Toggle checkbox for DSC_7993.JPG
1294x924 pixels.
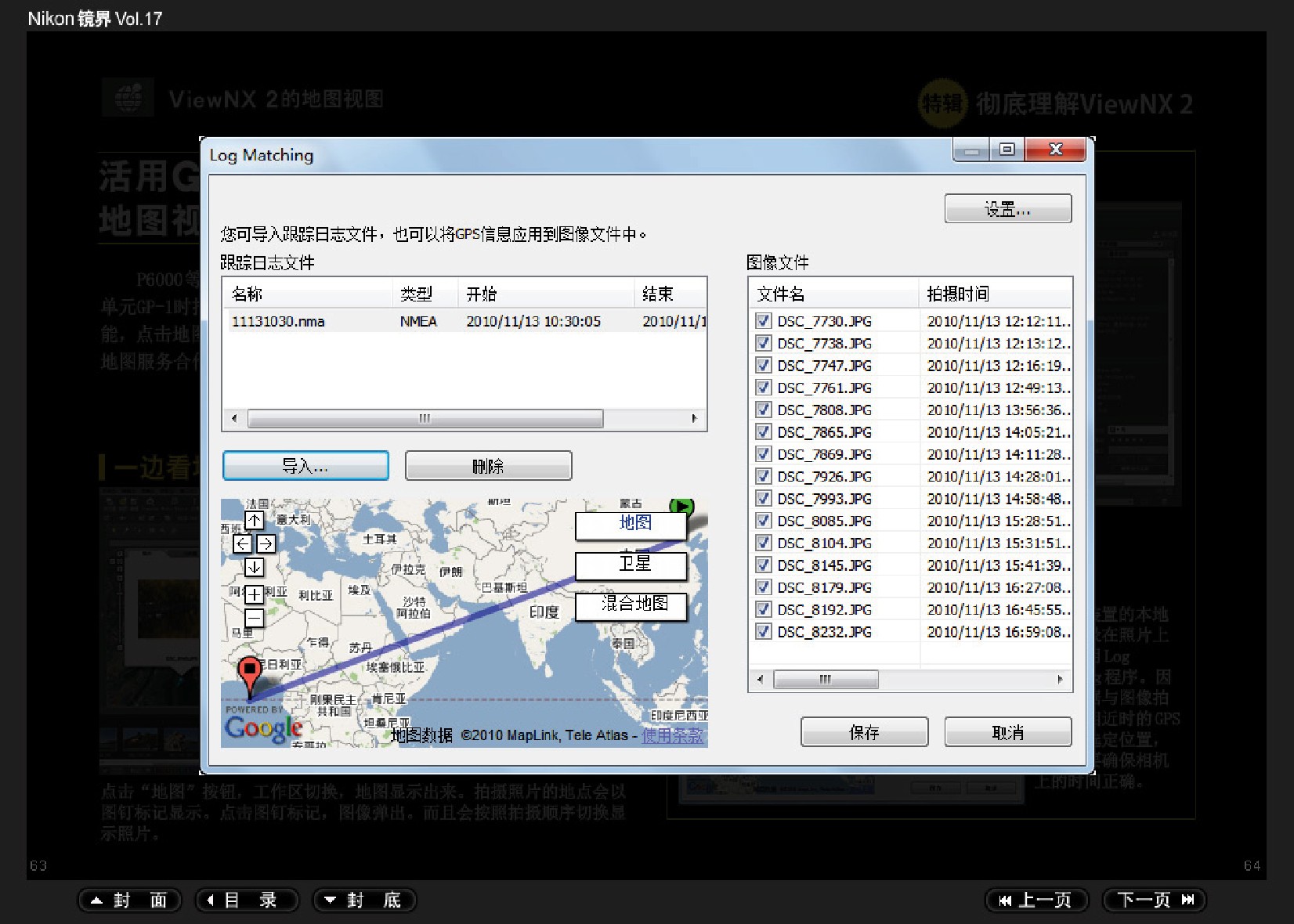point(763,498)
